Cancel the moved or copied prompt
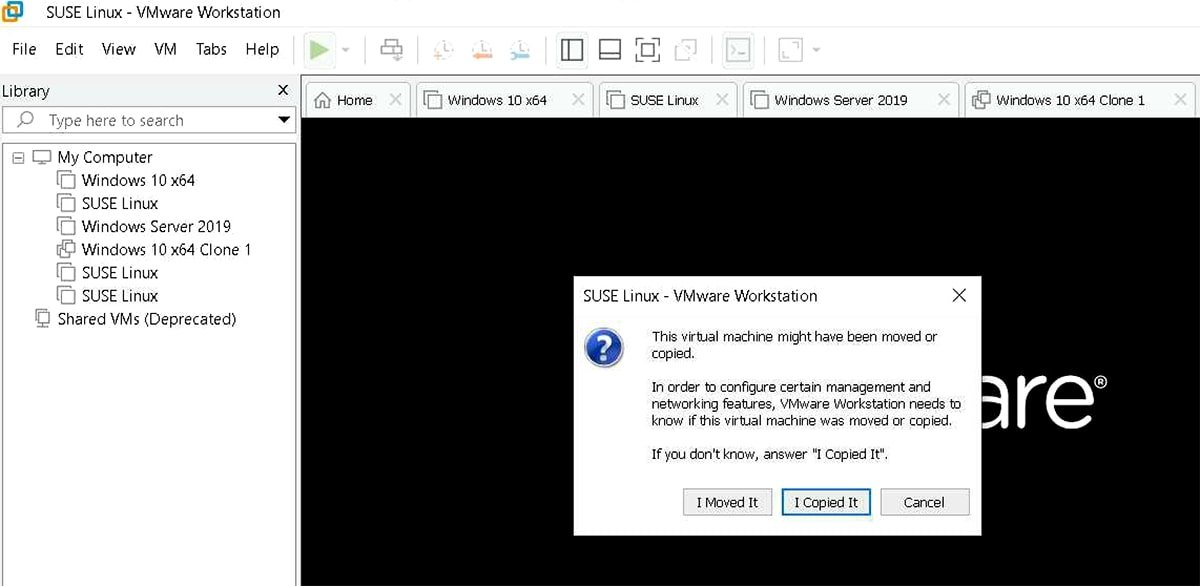This screenshot has width=1200, height=586. point(924,502)
